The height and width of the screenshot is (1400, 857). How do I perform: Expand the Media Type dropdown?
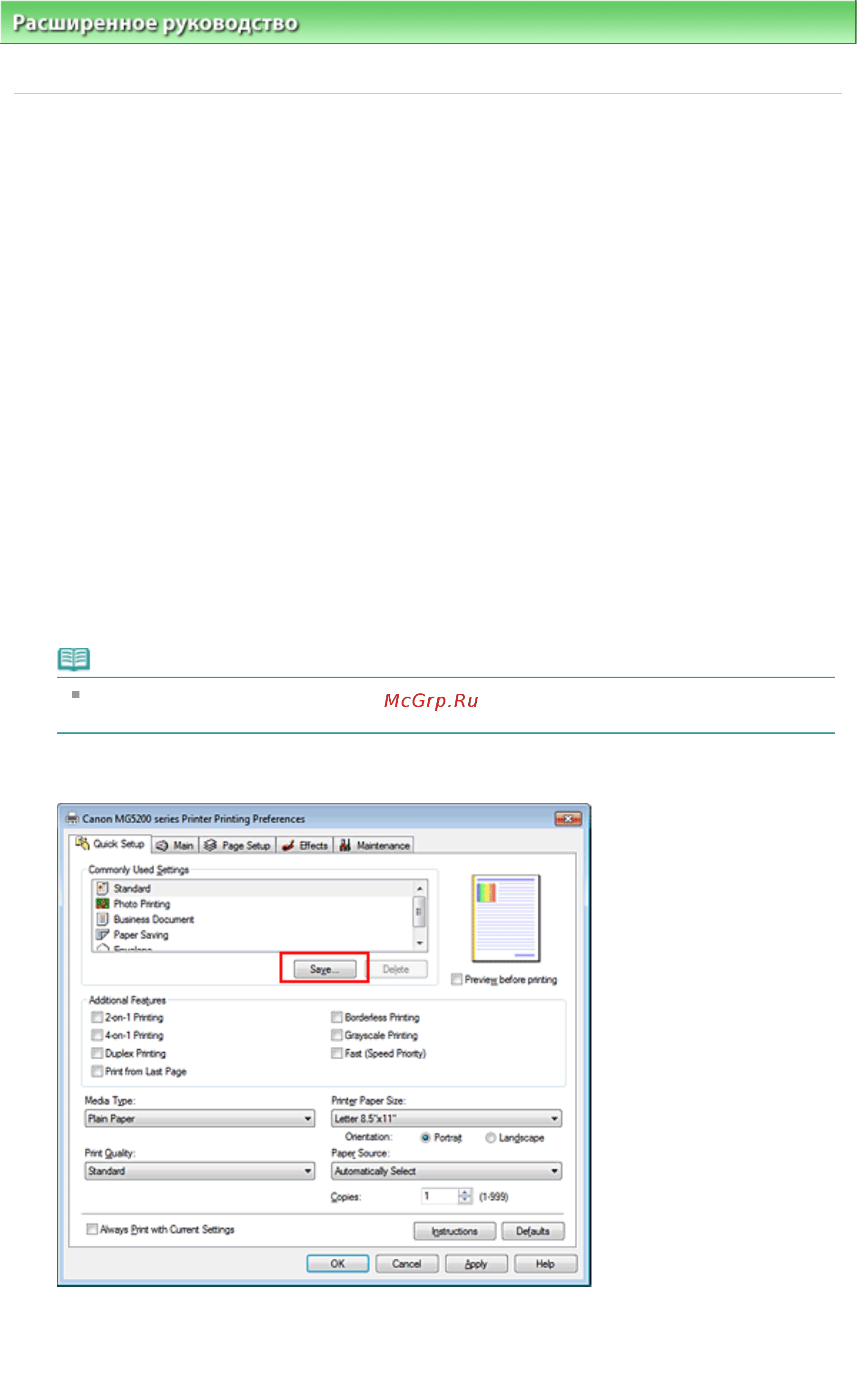pyautogui.click(x=199, y=1119)
